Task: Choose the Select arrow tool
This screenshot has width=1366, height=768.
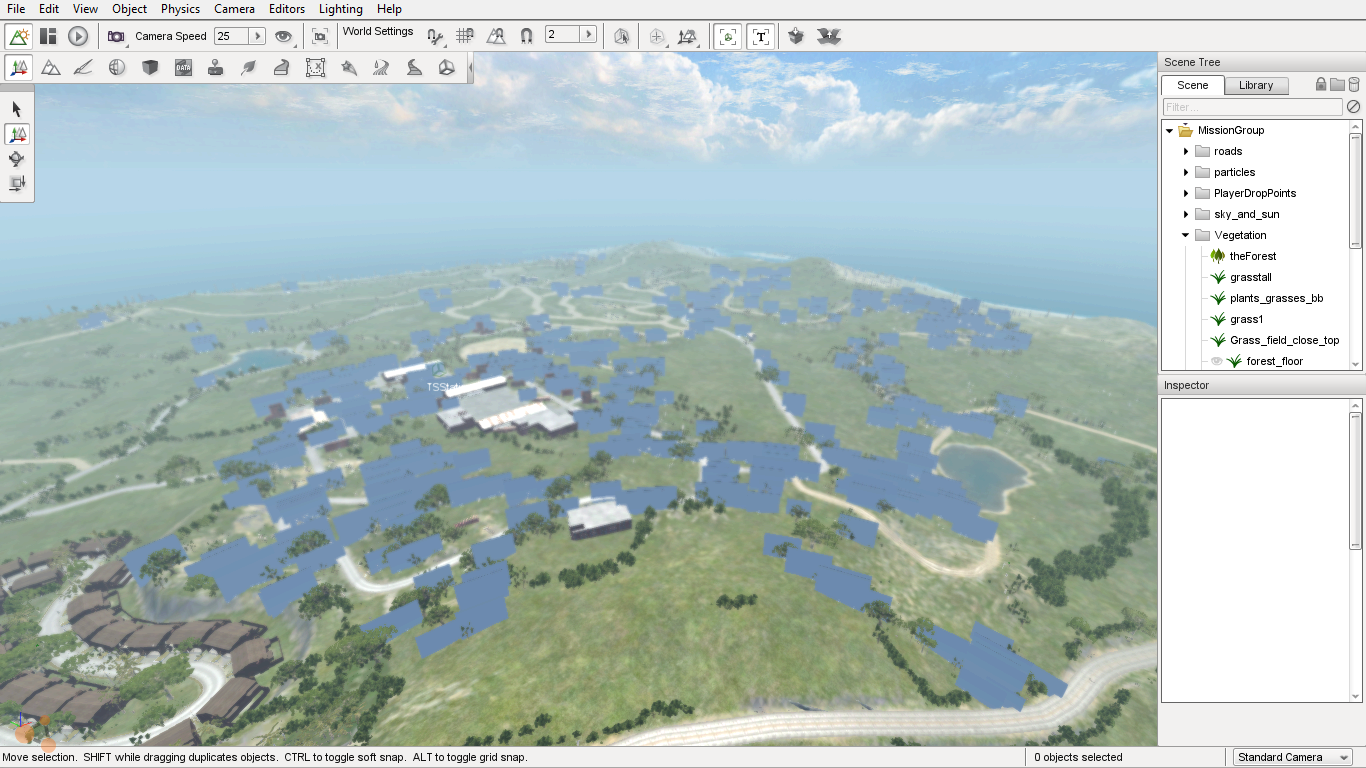Action: tap(17, 109)
